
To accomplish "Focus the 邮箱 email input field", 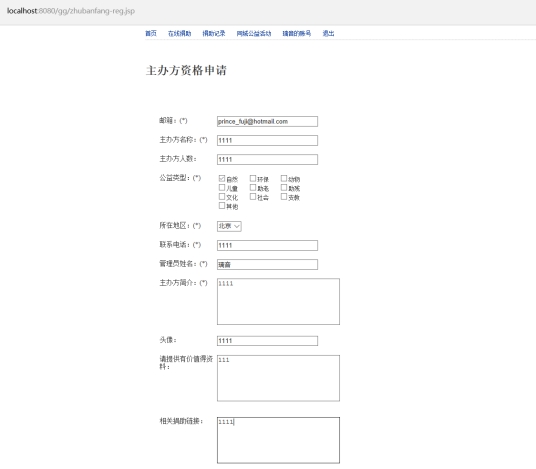I will [x=267, y=121].
